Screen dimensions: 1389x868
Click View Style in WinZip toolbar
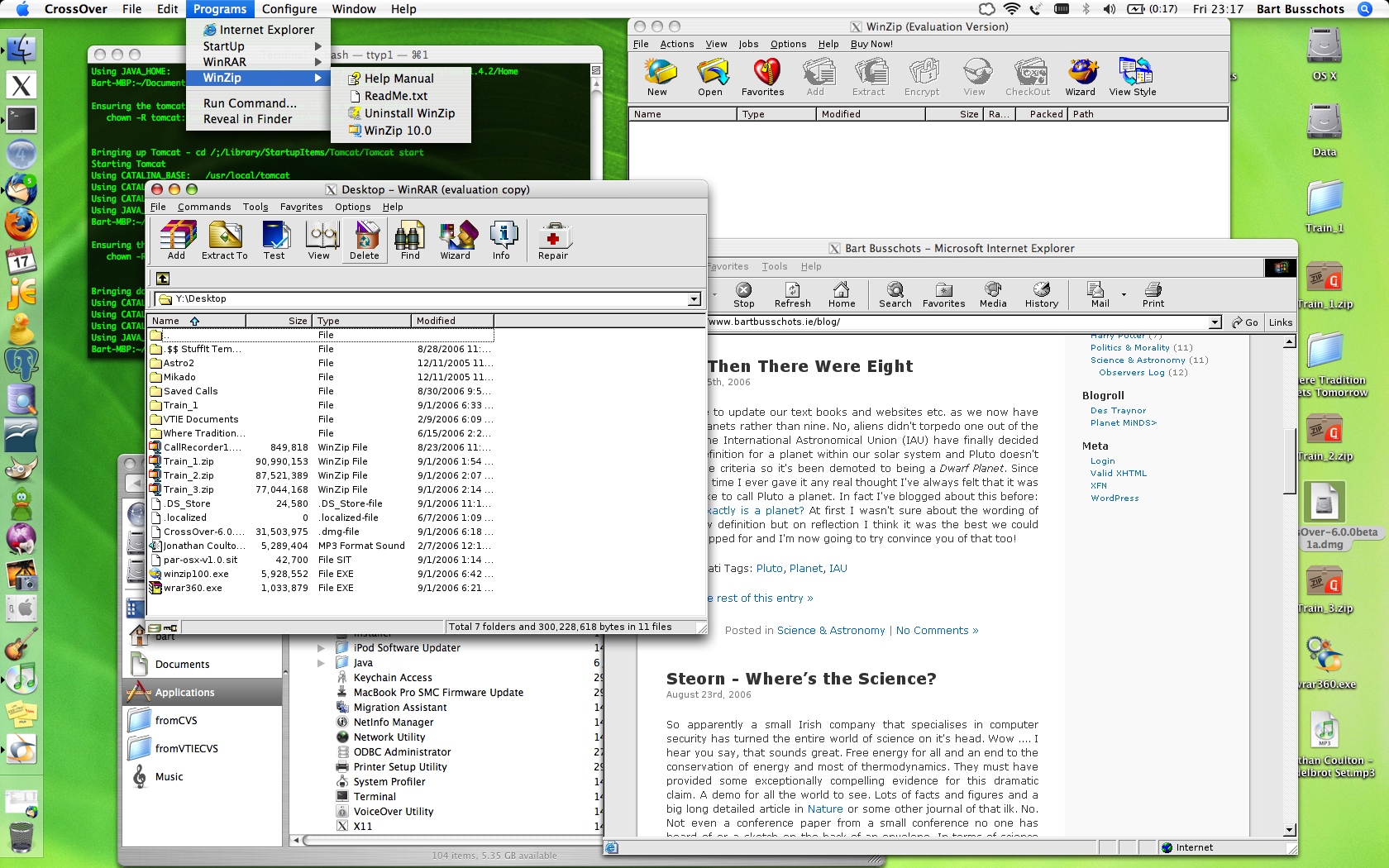(x=1133, y=78)
